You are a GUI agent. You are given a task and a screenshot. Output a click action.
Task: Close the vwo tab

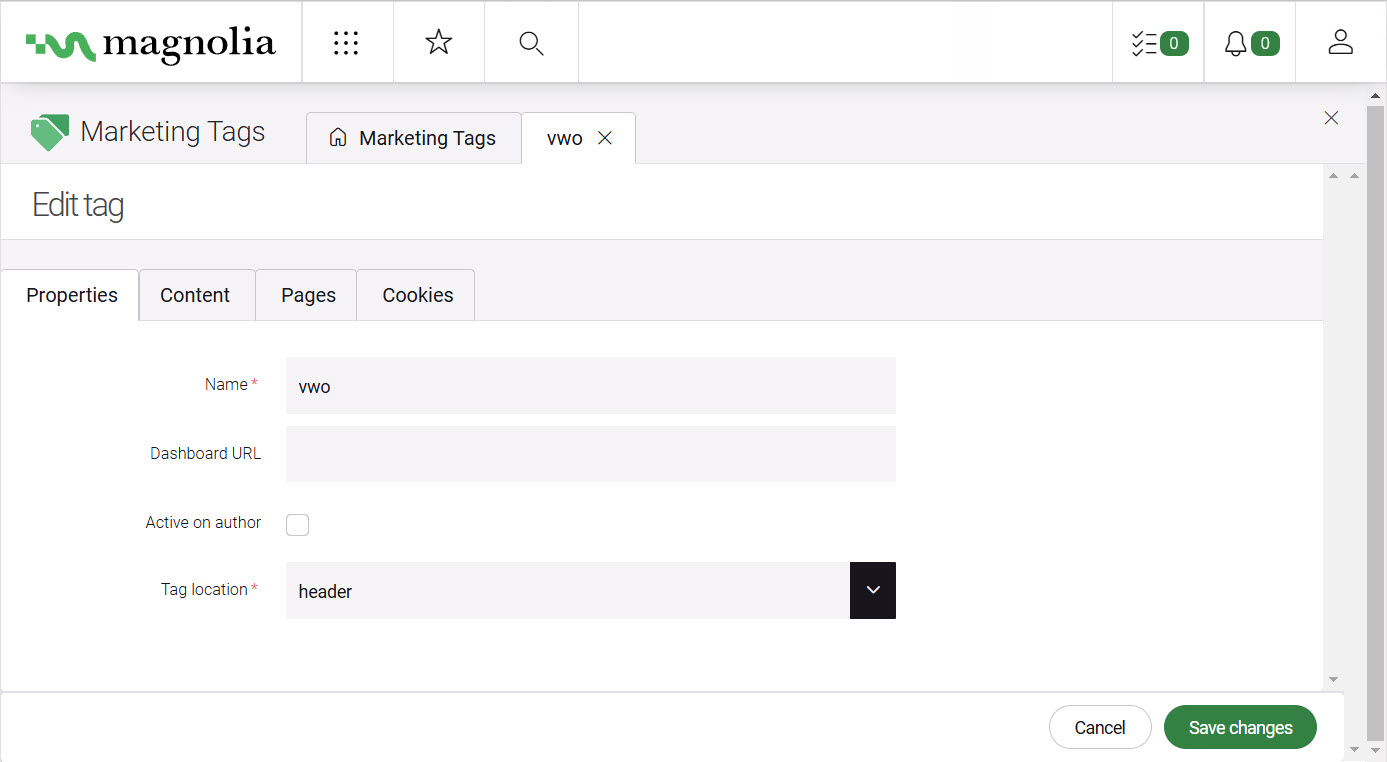coord(605,138)
